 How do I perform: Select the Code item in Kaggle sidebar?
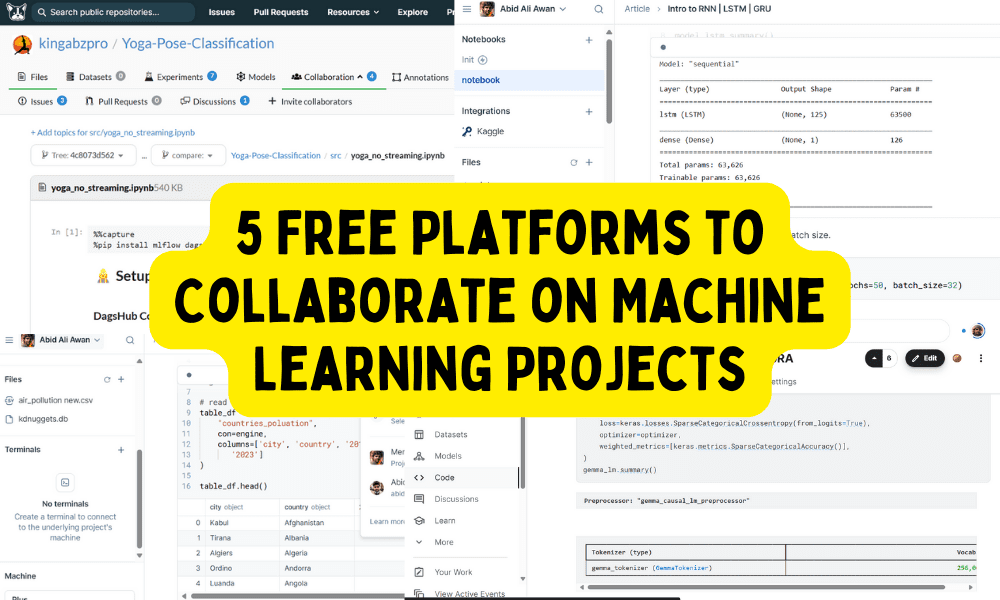444,478
